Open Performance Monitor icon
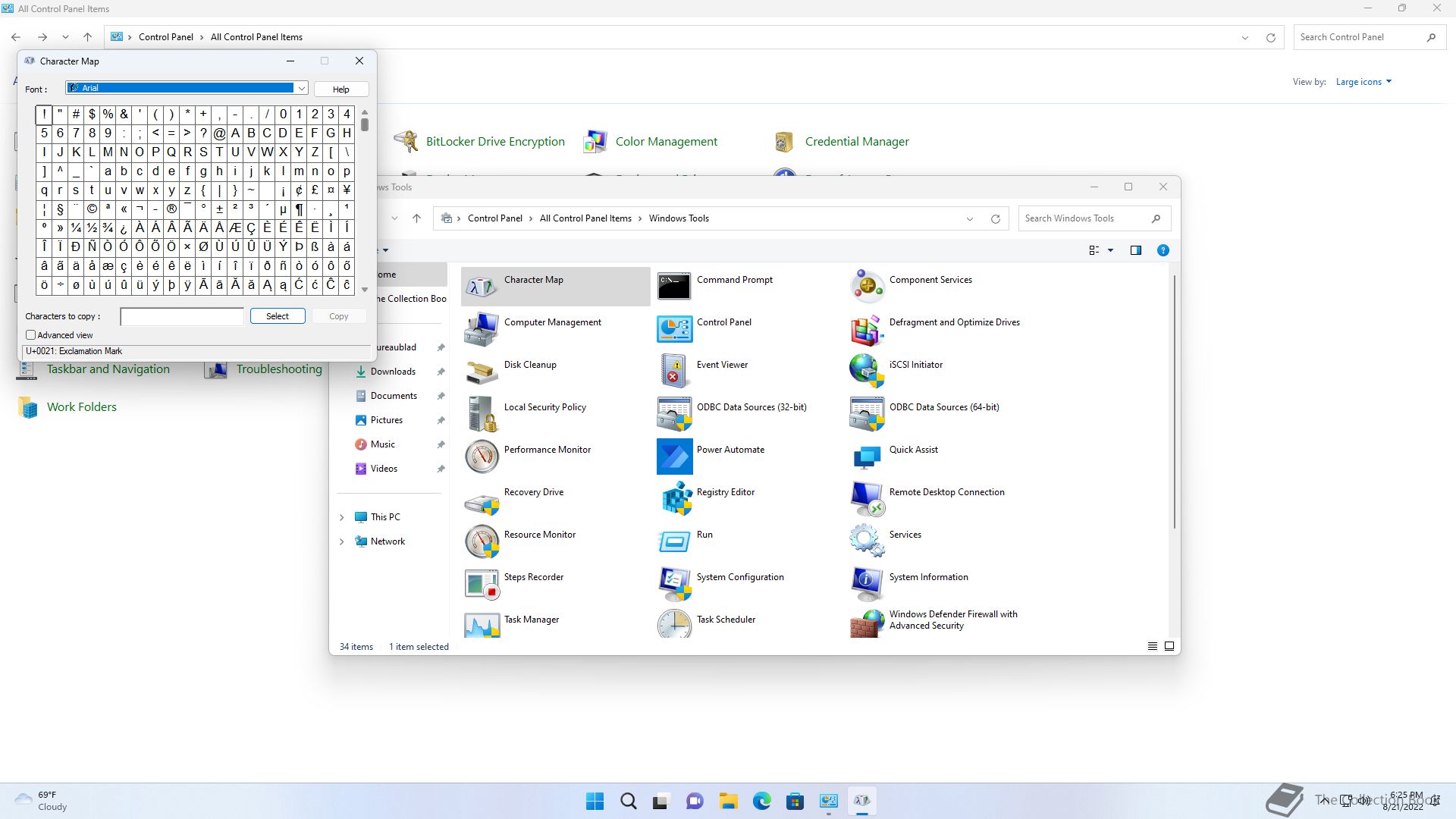The image size is (1456, 819). coord(482,457)
